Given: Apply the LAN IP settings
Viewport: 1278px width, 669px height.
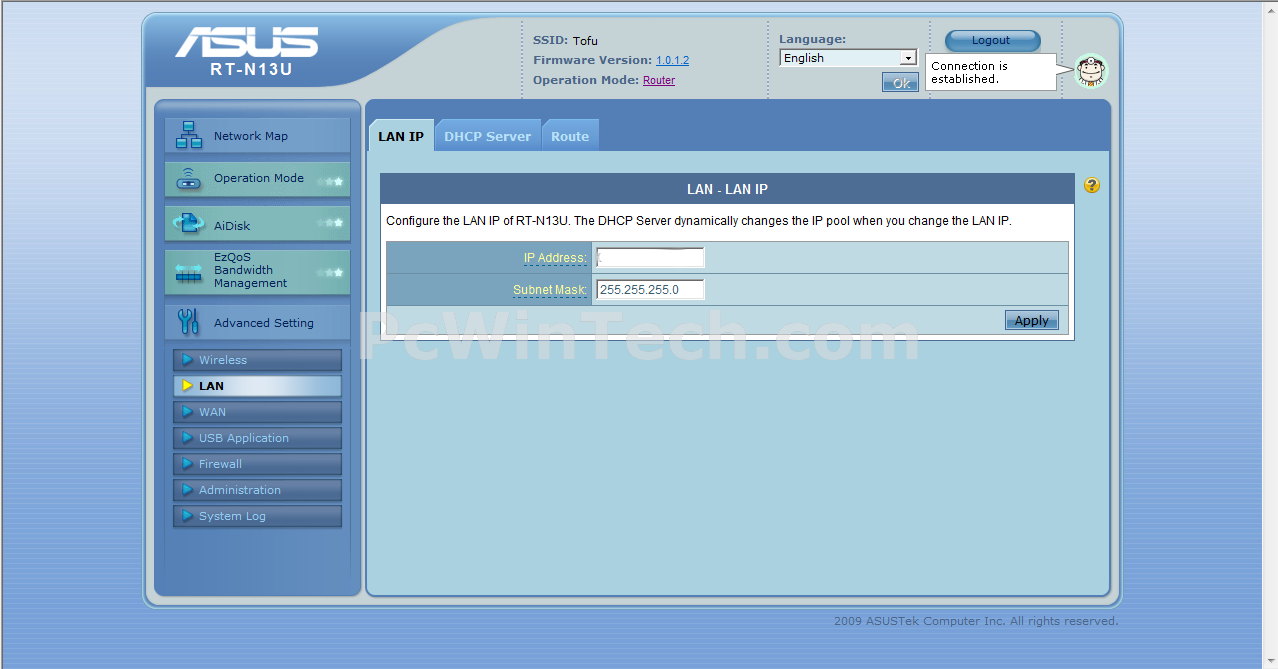Looking at the screenshot, I should [1031, 320].
